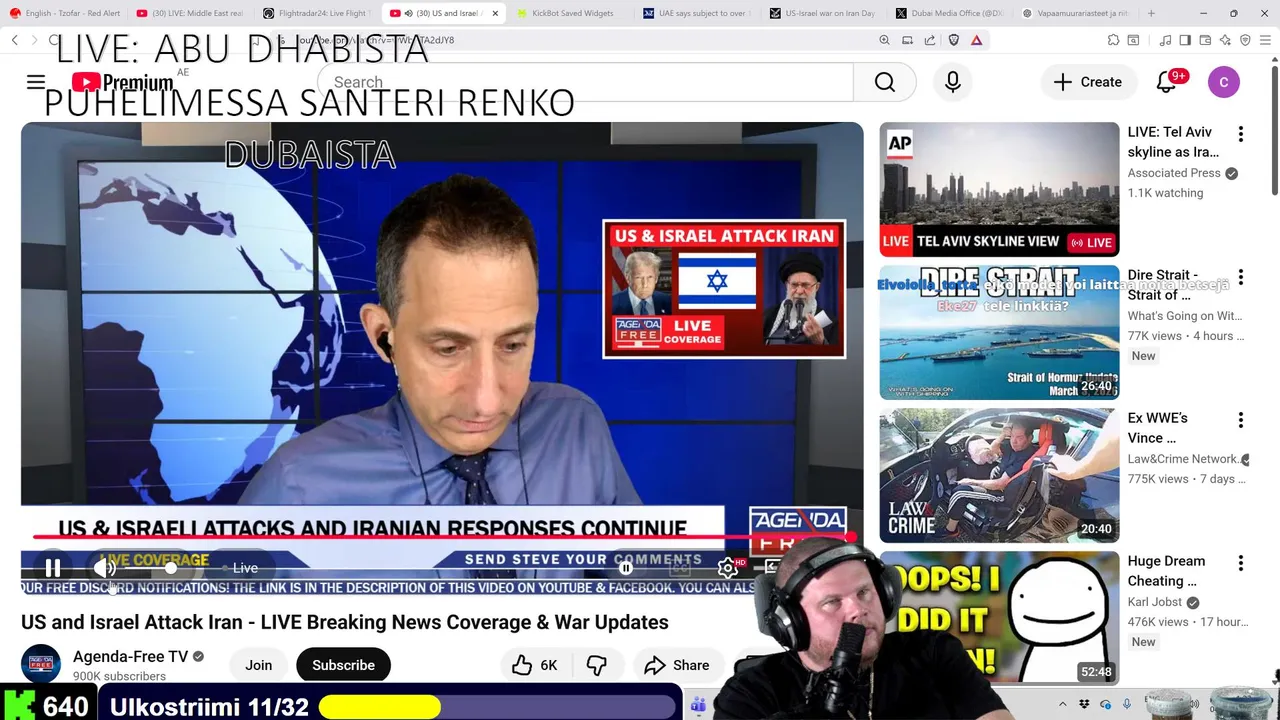Toggle the browser sidebar panel

click(1185, 40)
